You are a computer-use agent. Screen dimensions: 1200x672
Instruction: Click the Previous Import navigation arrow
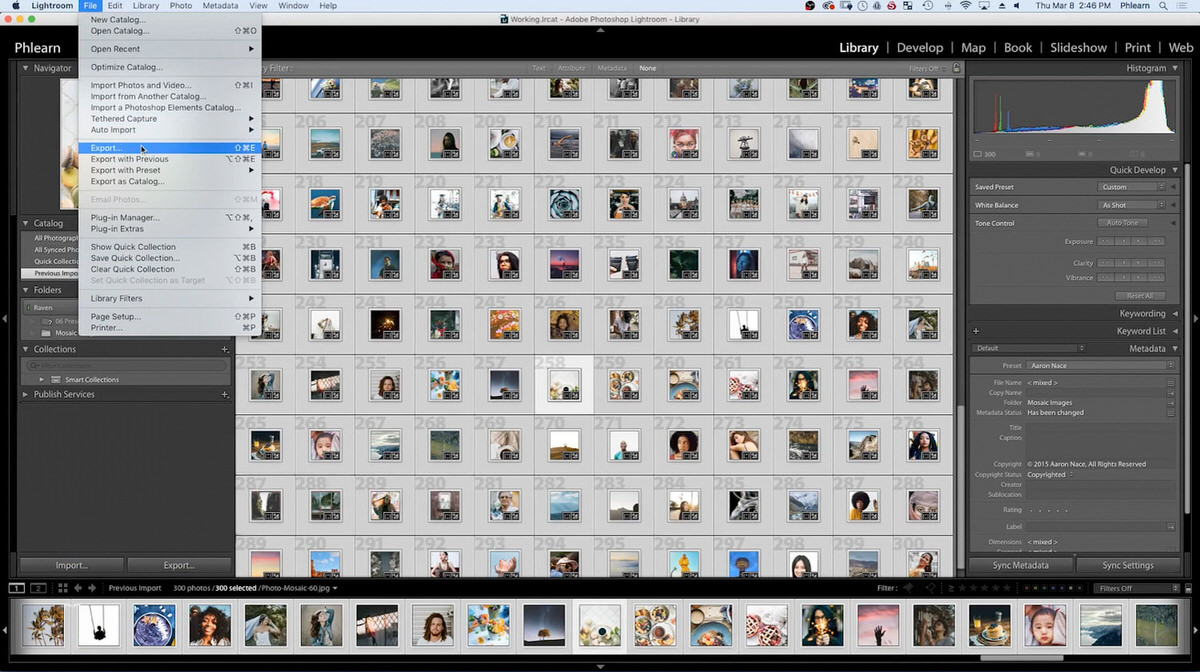click(x=79, y=588)
